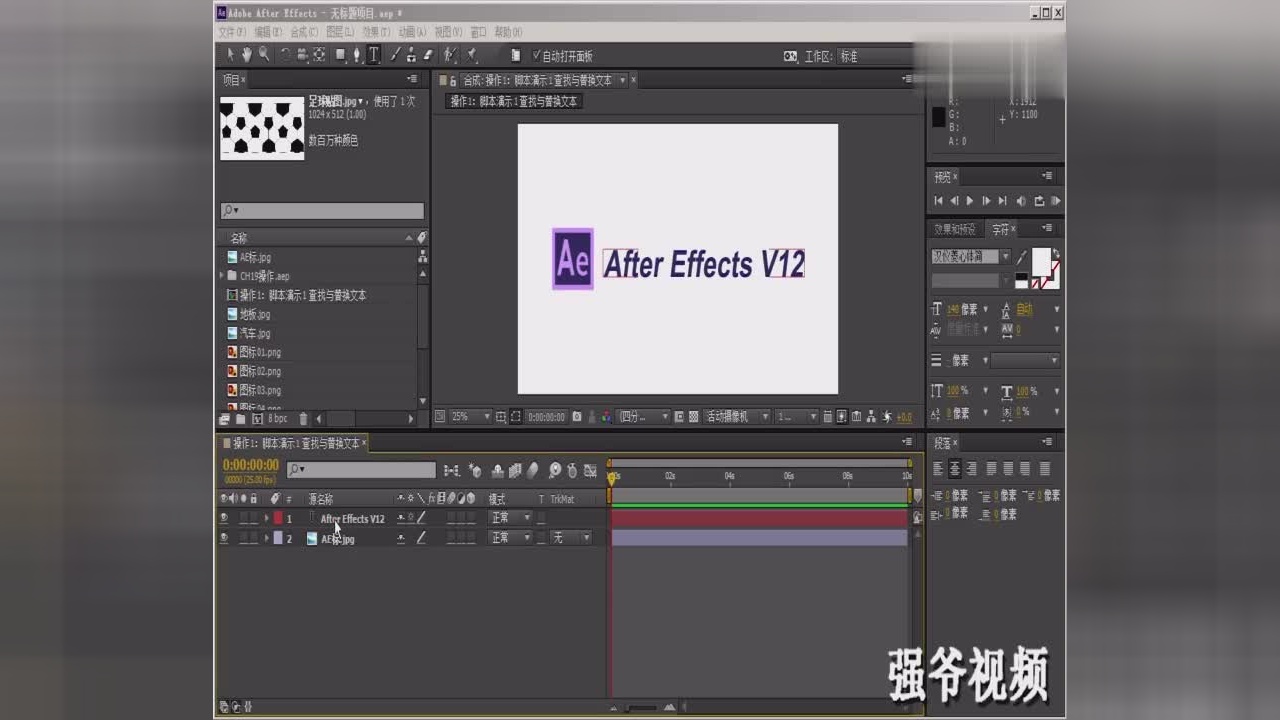Select the Pan Behind anchor tool
This screenshot has width=1280, height=720.
tap(319, 56)
